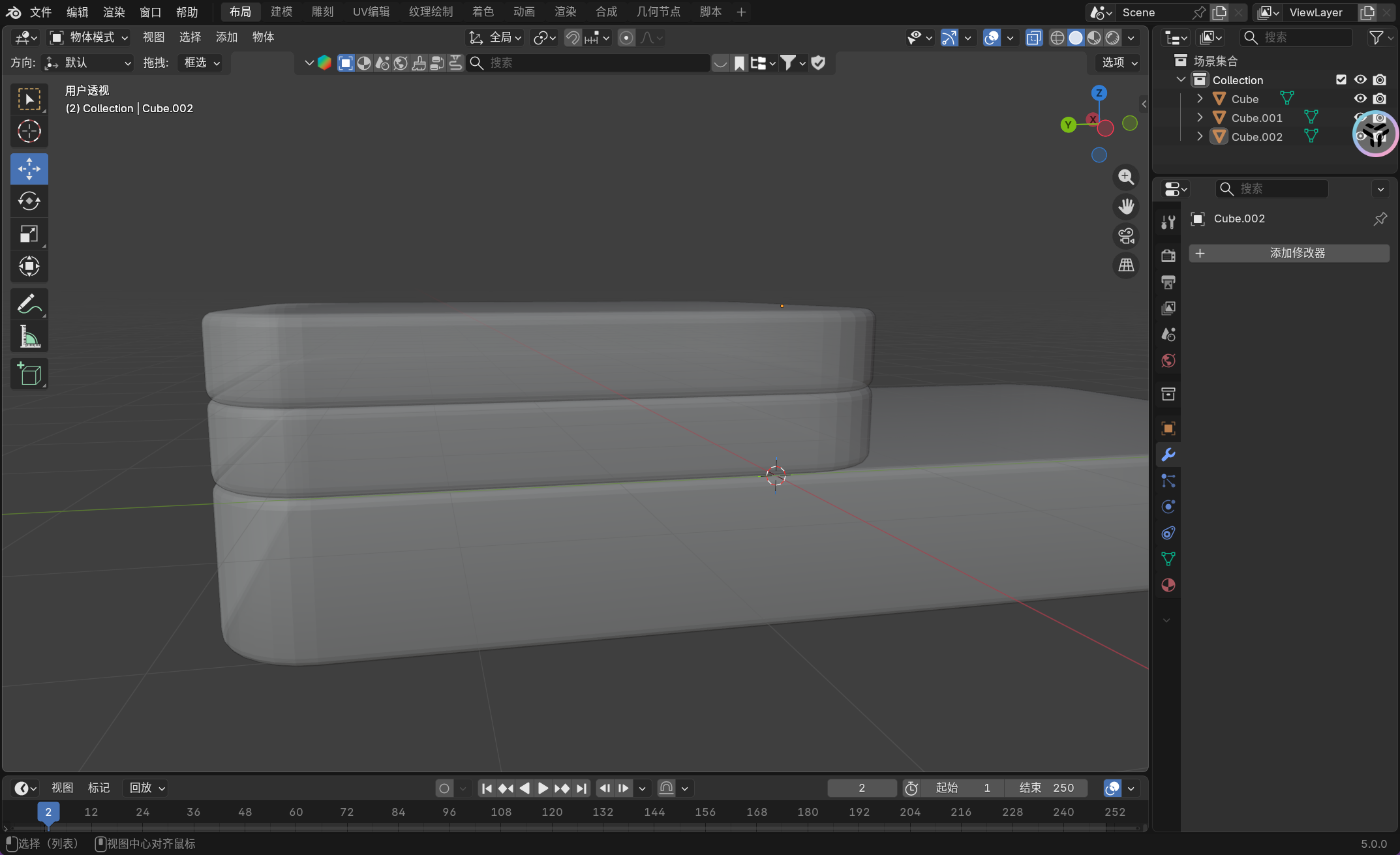Toggle snapping magnet in header

pos(572,38)
